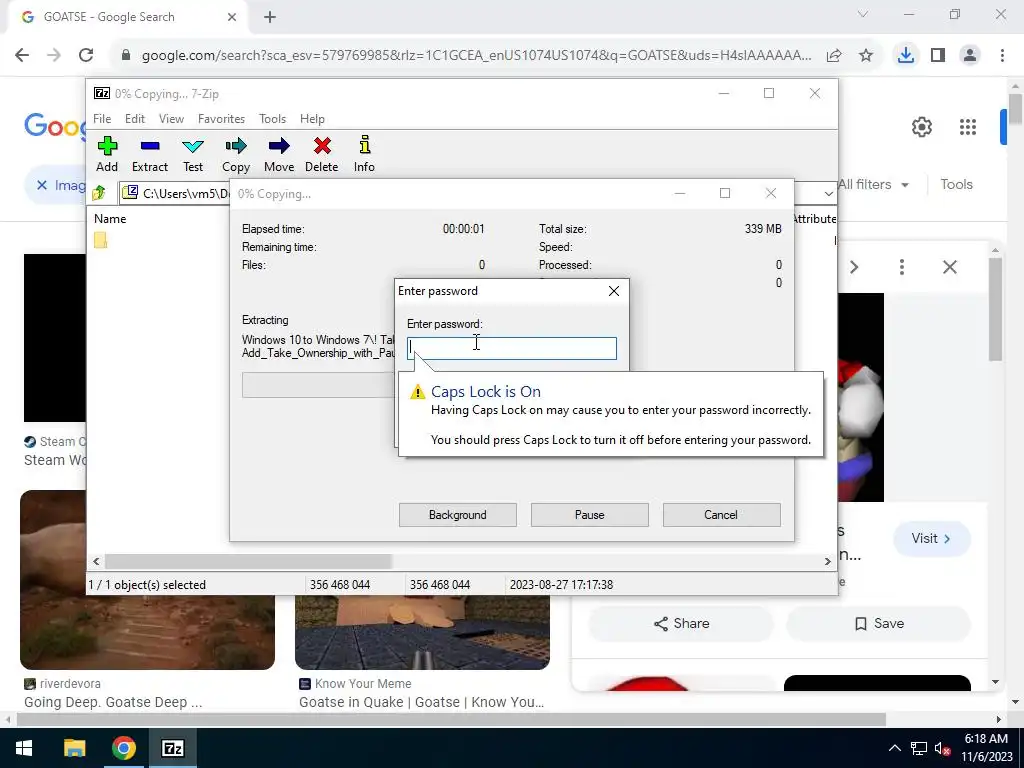Click the Add toolbar icon in 7-Zip
Viewport: 1024px width, 768px height.
(107, 154)
